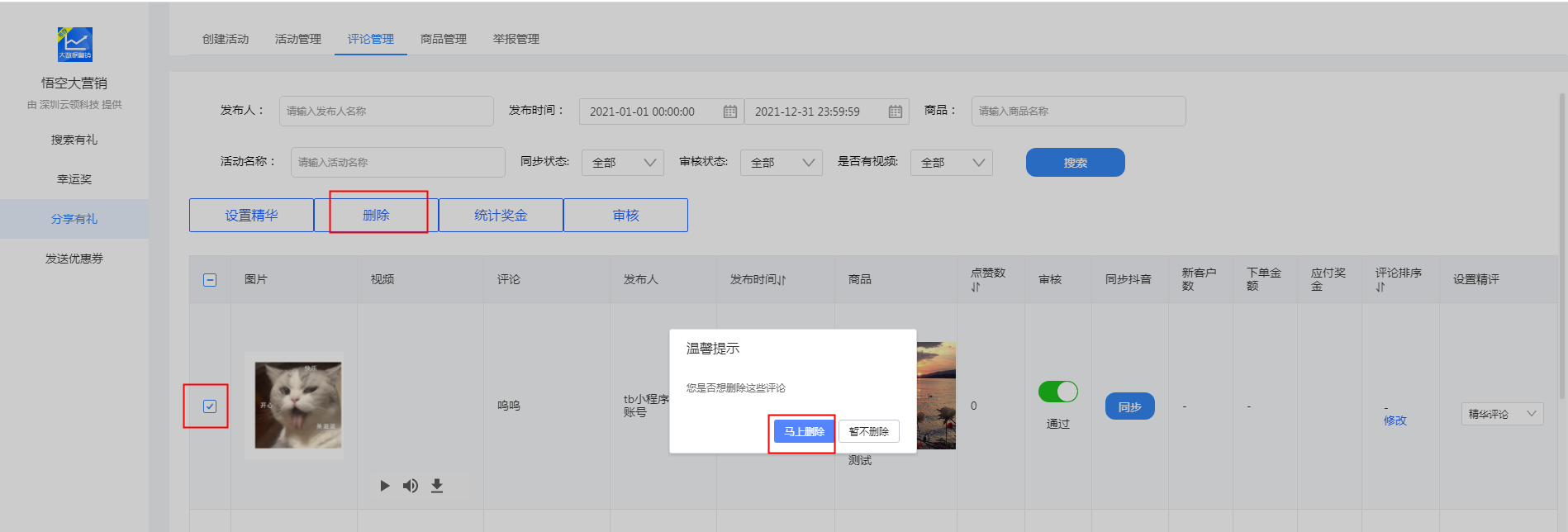Click the blue 搜索 button
This screenshot has width=1568, height=532.
point(1076,163)
